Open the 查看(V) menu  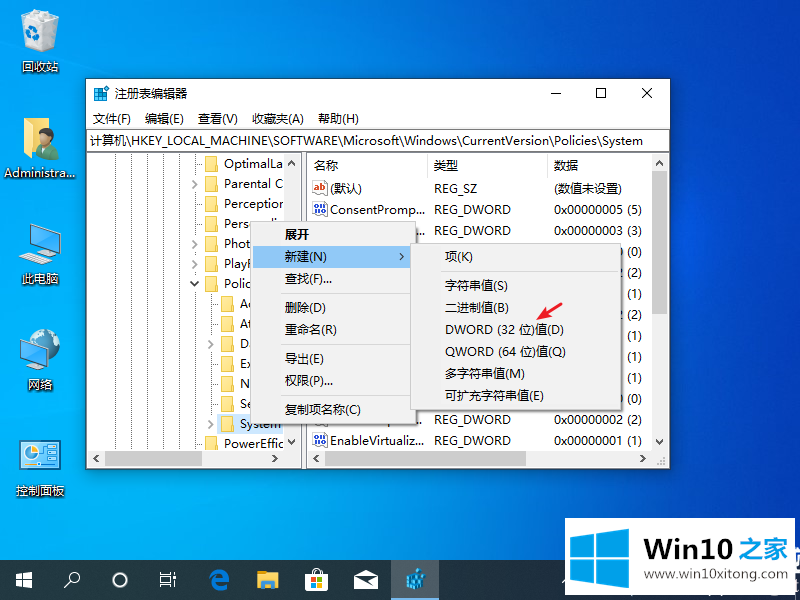[218, 119]
